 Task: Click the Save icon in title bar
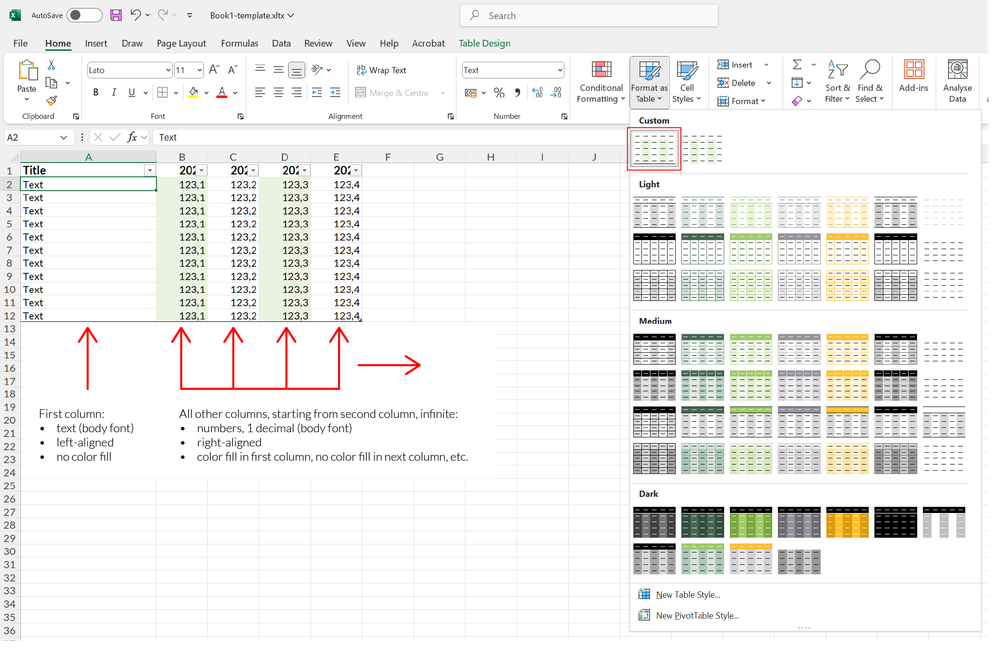115,15
